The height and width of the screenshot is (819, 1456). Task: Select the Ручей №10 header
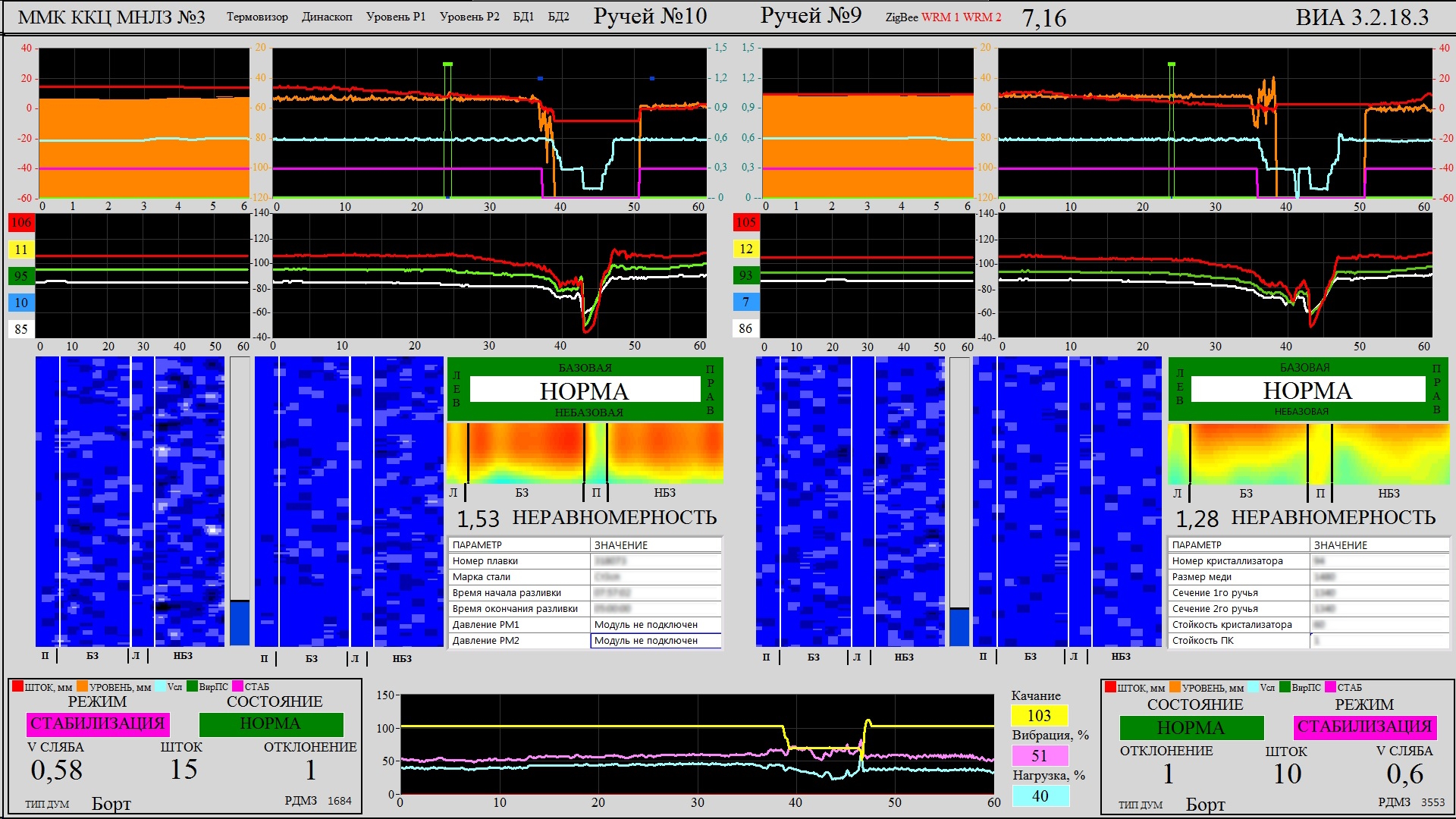point(650,16)
